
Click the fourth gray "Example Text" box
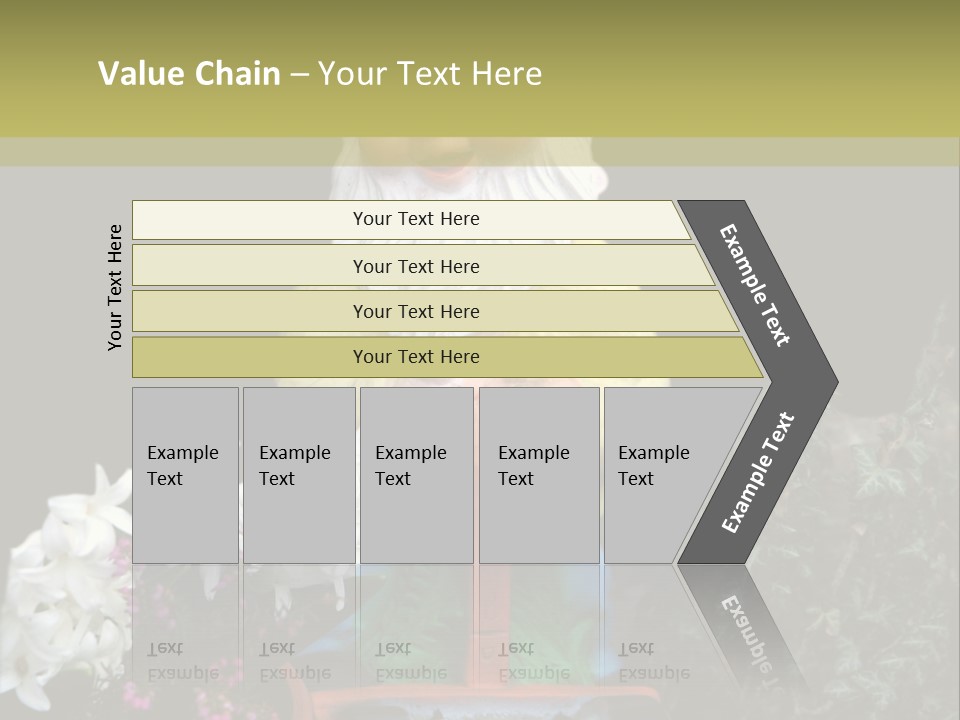click(x=538, y=475)
